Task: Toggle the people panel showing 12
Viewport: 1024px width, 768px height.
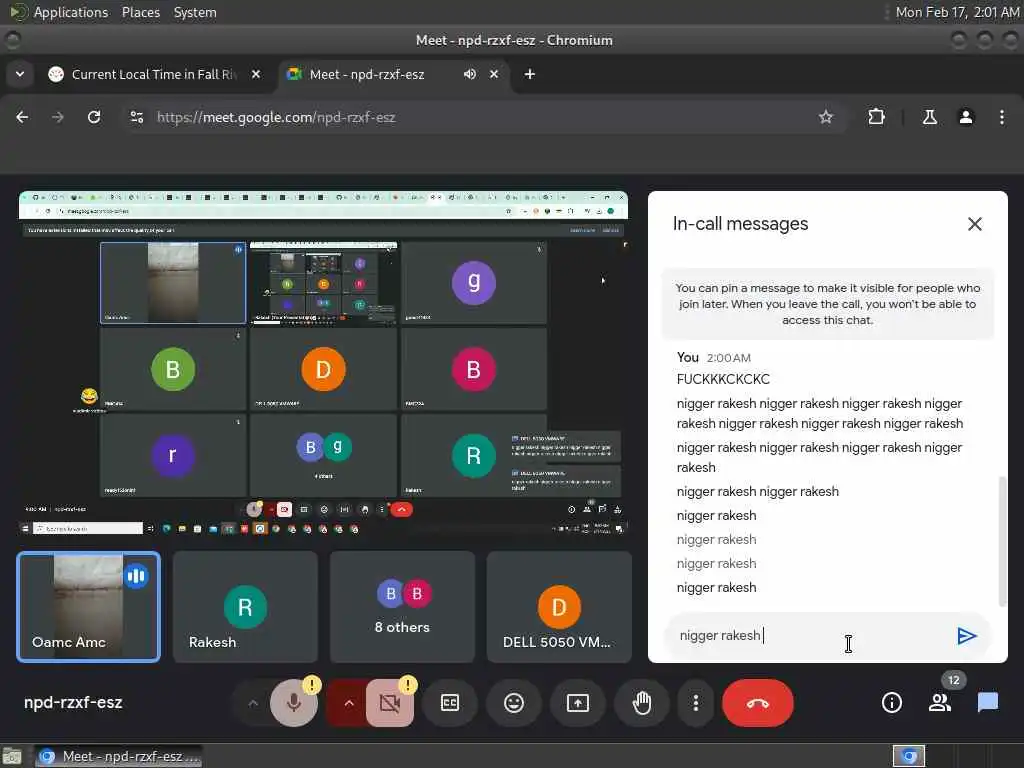Action: 940,703
